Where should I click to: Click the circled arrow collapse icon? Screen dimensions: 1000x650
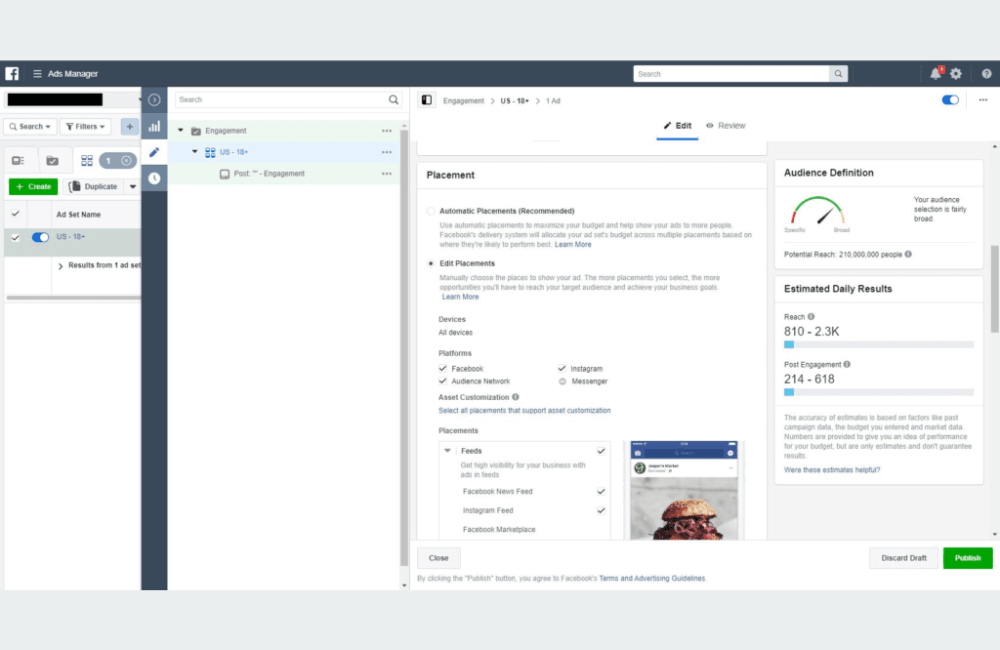[x=154, y=100]
